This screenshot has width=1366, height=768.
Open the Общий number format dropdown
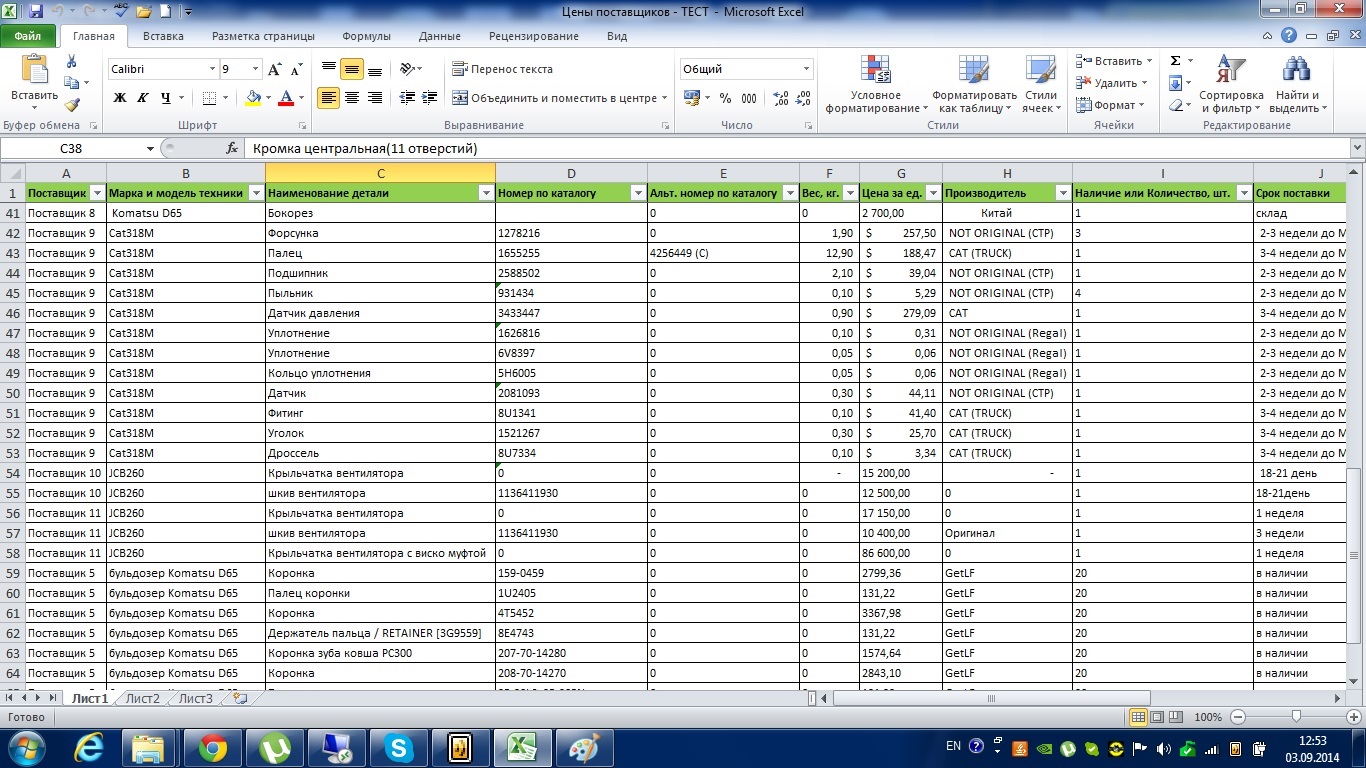(806, 69)
